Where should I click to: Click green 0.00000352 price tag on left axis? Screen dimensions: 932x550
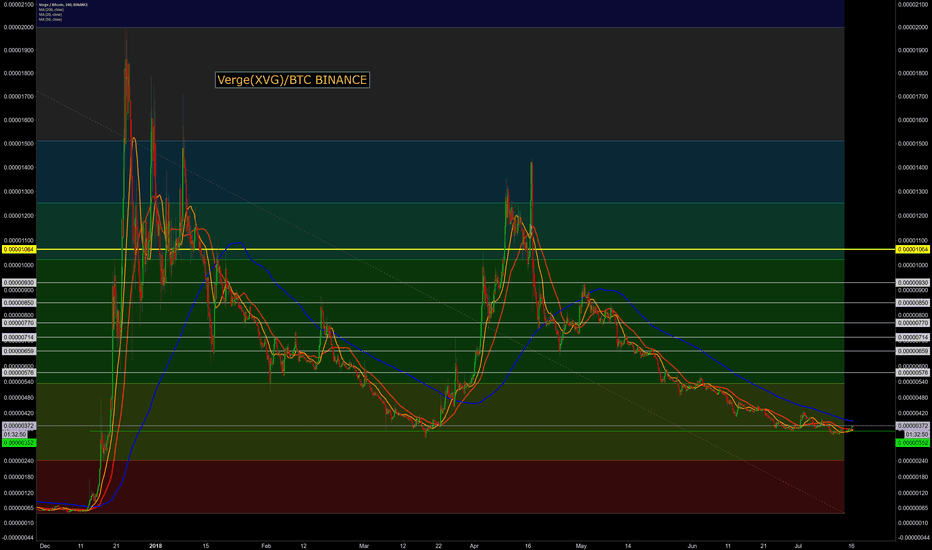point(19,443)
